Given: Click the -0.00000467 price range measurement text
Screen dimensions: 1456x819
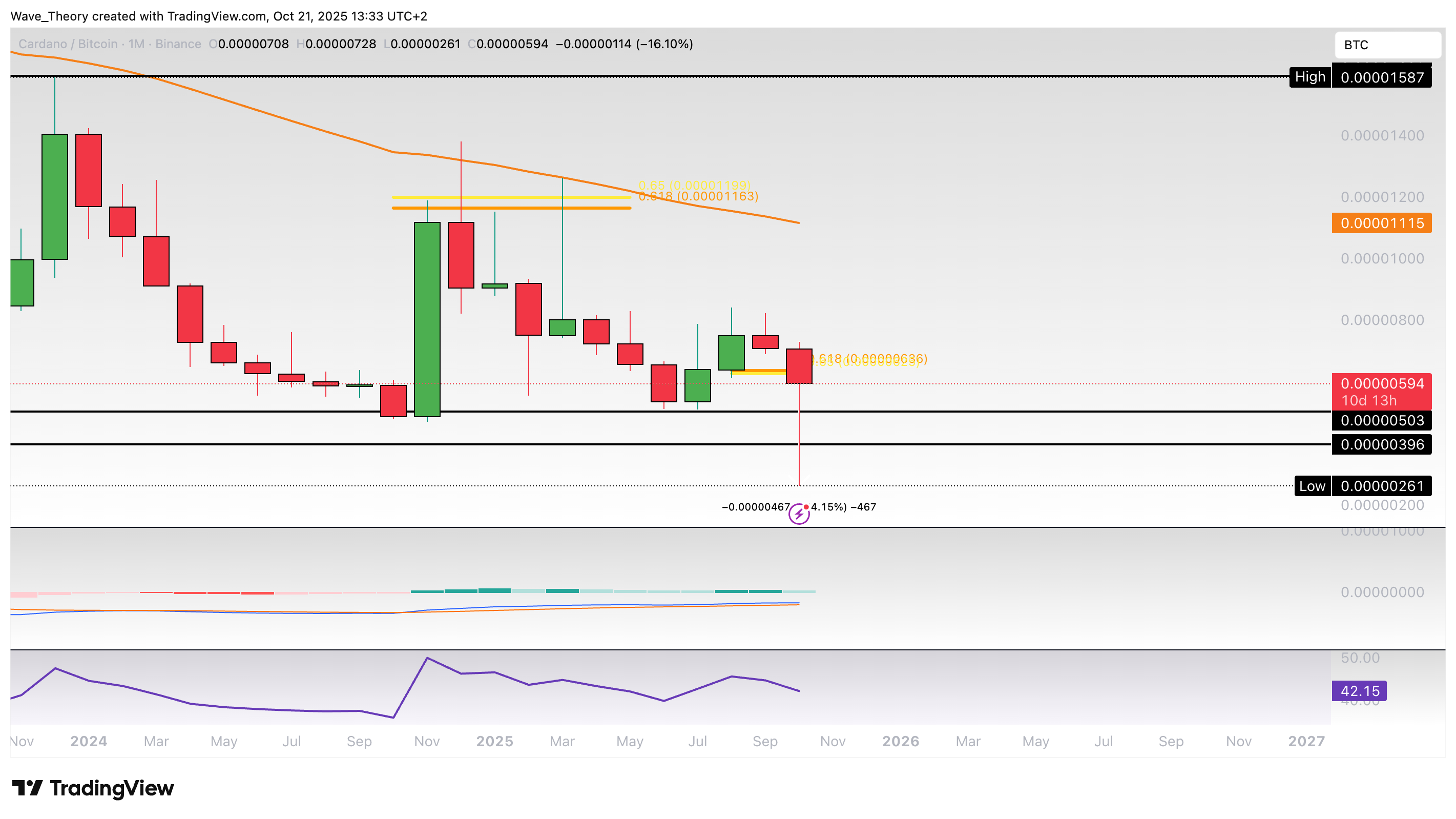Looking at the screenshot, I should (x=756, y=507).
